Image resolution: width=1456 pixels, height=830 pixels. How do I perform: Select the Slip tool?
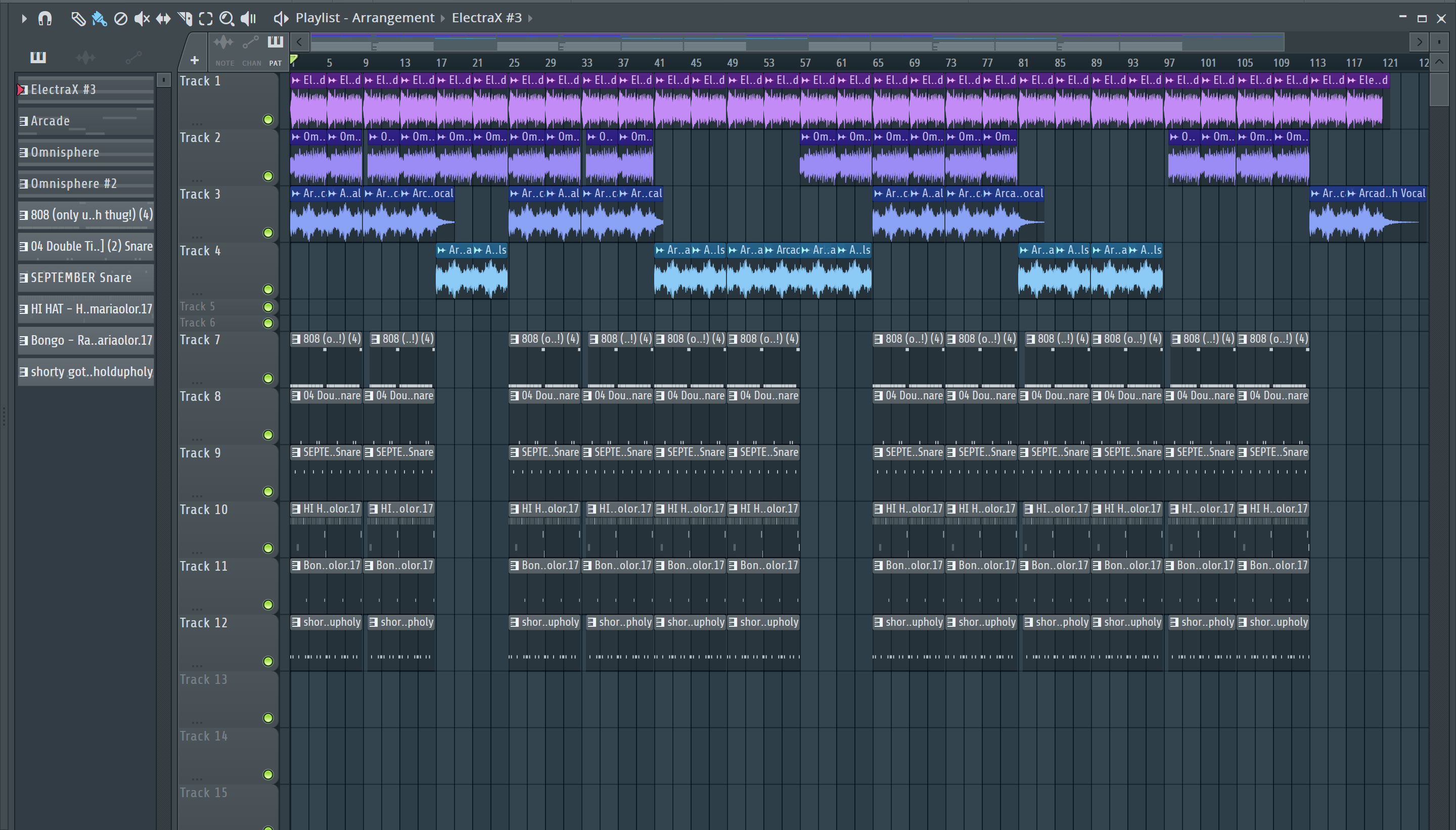click(163, 18)
